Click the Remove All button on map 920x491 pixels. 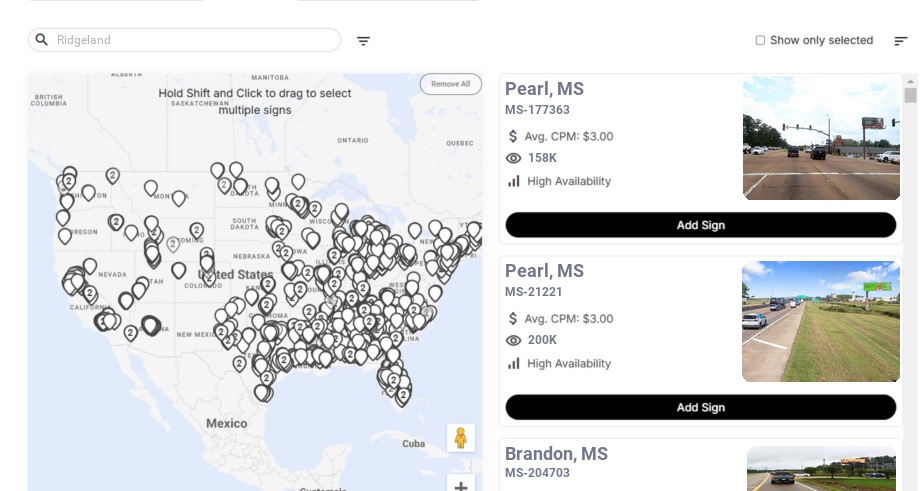coord(450,84)
